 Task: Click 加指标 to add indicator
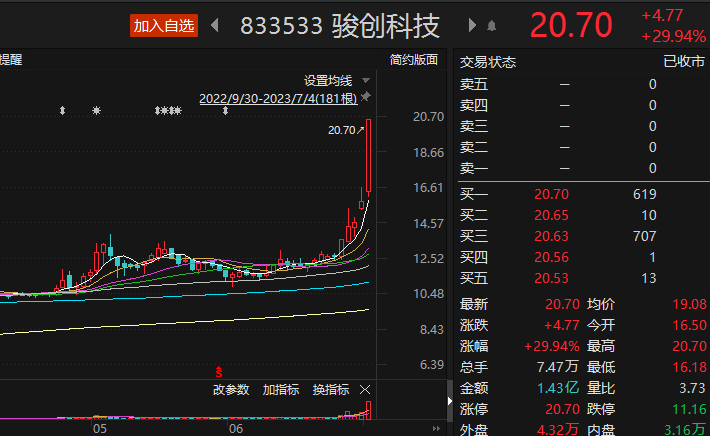pyautogui.click(x=281, y=390)
